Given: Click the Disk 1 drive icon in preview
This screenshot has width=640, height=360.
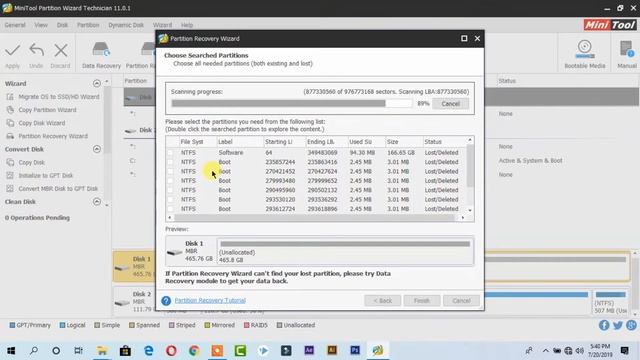Looking at the screenshot, I should coord(175,252).
